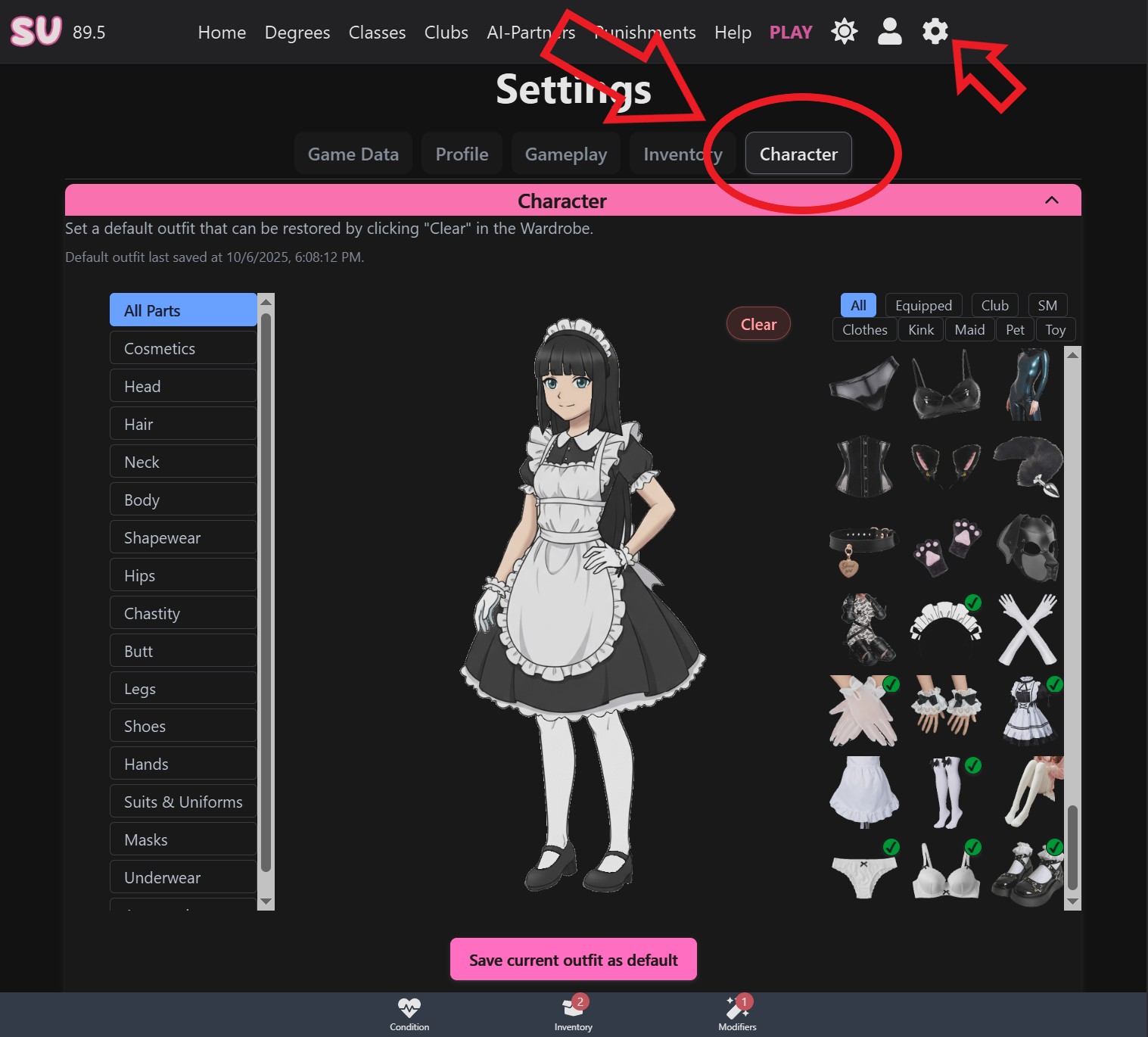Open the profile via the person icon
This screenshot has height=1037, width=1148.
click(889, 32)
